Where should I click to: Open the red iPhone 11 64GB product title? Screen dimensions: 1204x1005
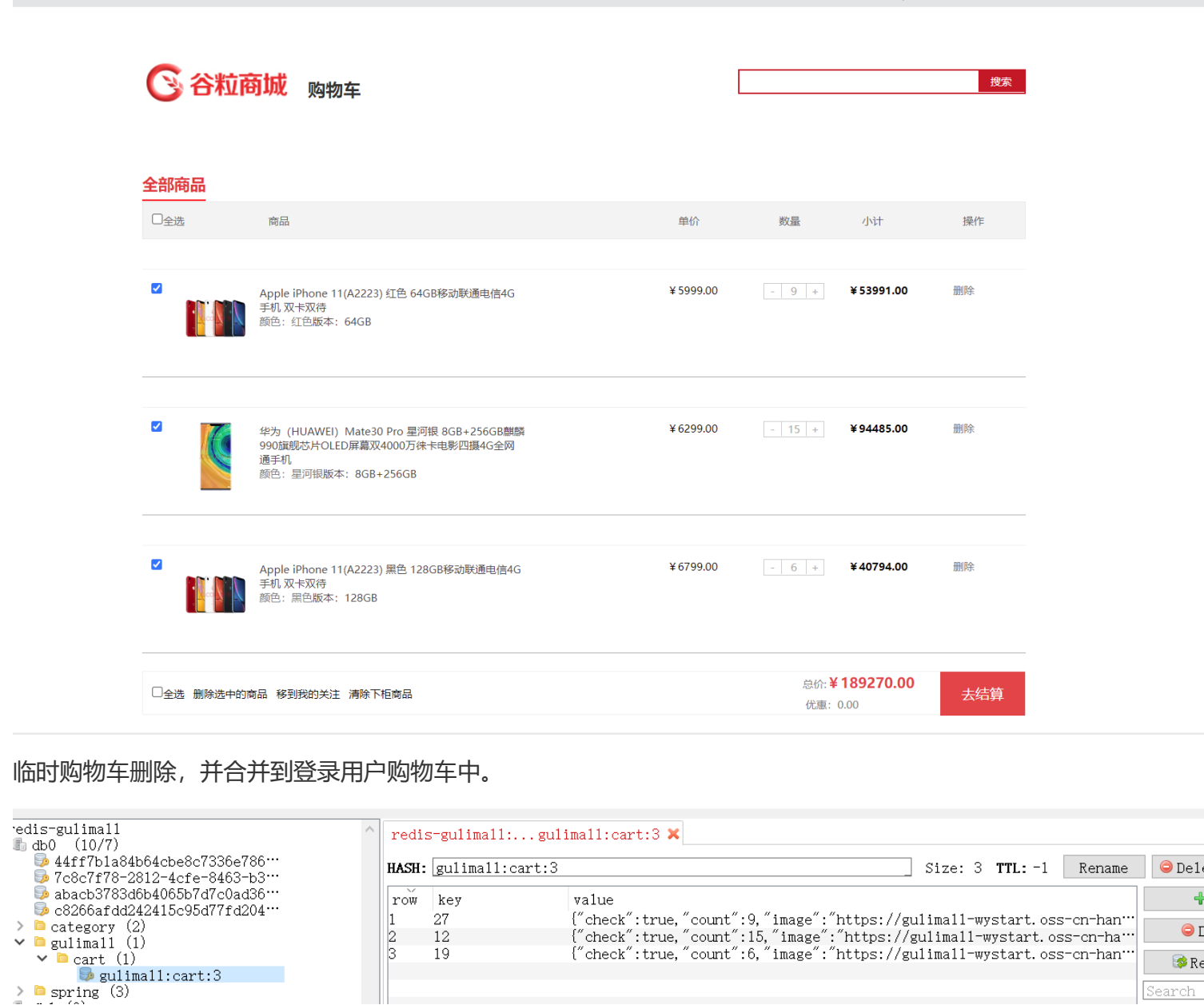(x=387, y=301)
